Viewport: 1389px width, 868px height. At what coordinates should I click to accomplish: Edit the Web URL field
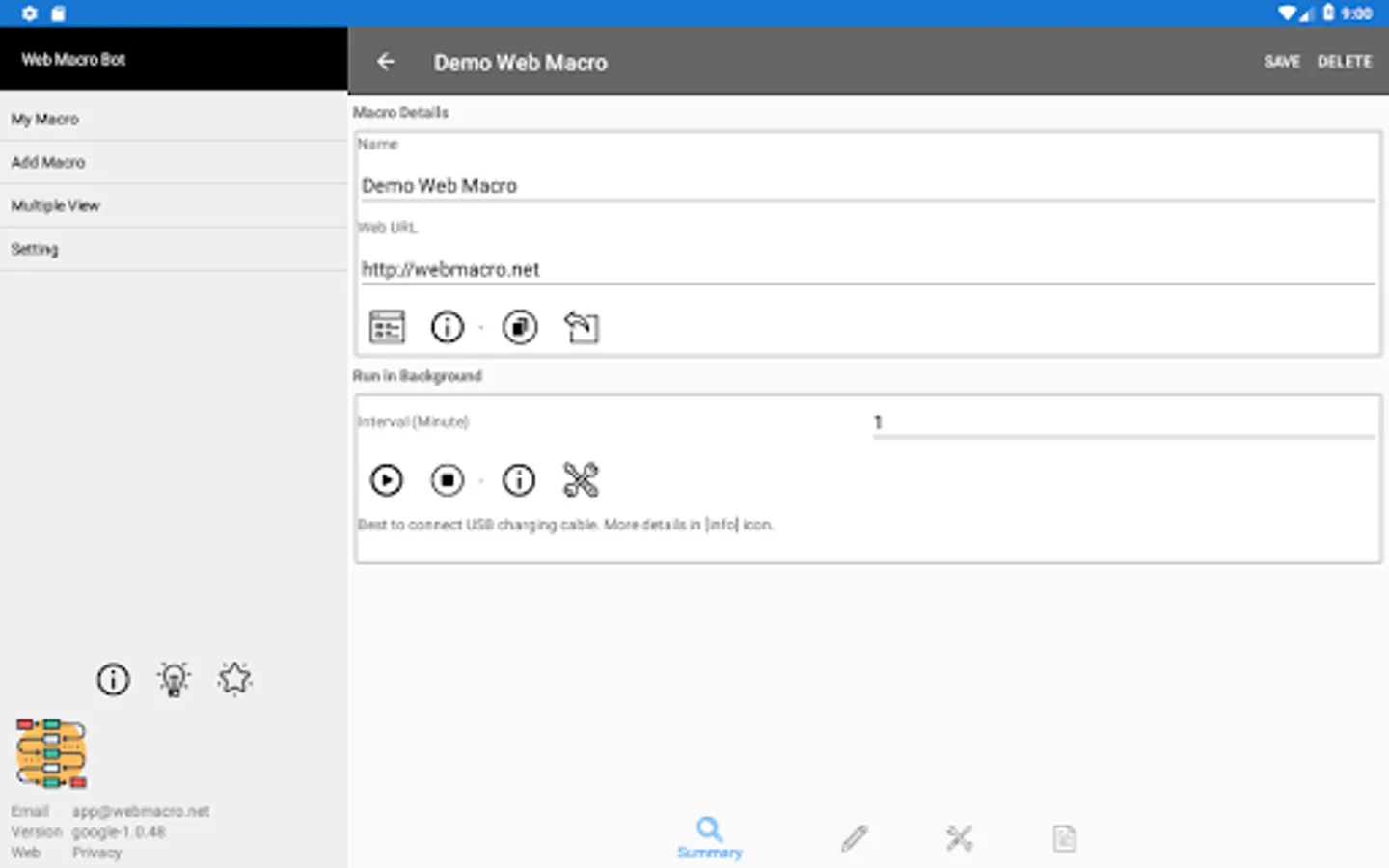(x=867, y=269)
